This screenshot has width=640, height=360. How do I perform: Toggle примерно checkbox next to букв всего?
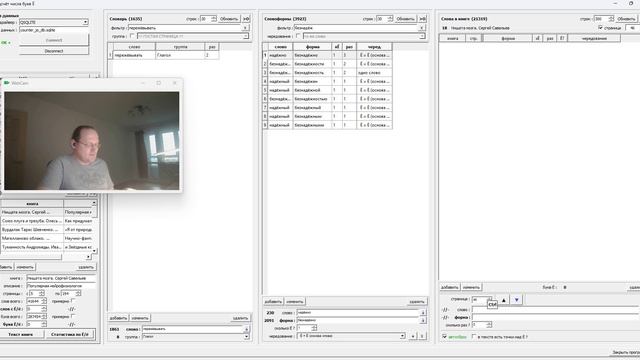point(73,316)
